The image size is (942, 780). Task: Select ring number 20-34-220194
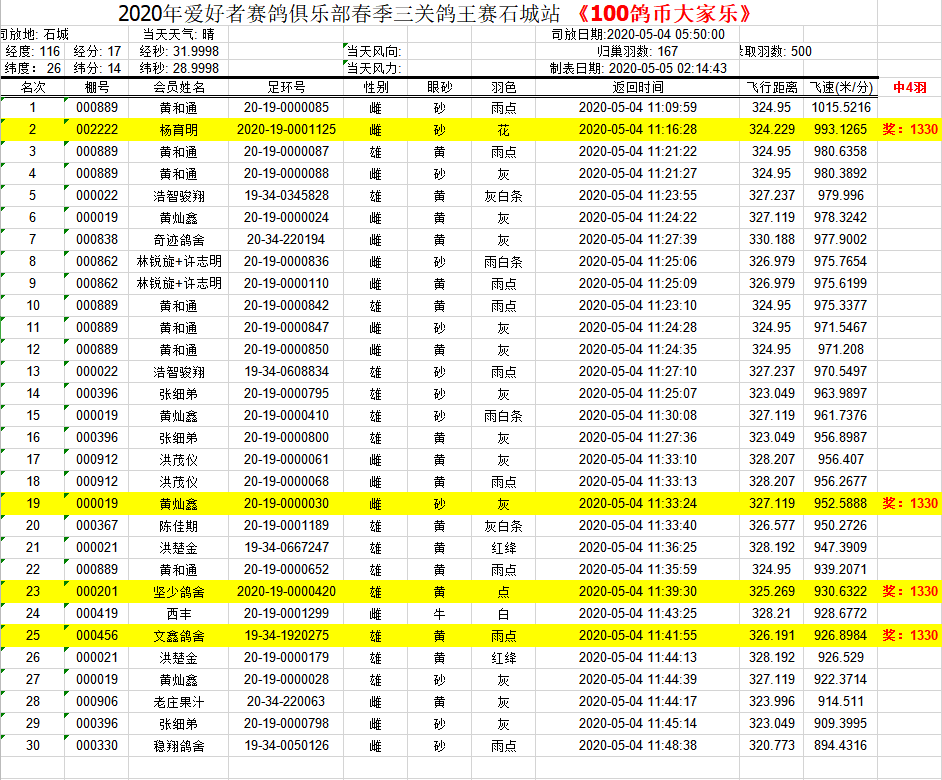(x=286, y=240)
